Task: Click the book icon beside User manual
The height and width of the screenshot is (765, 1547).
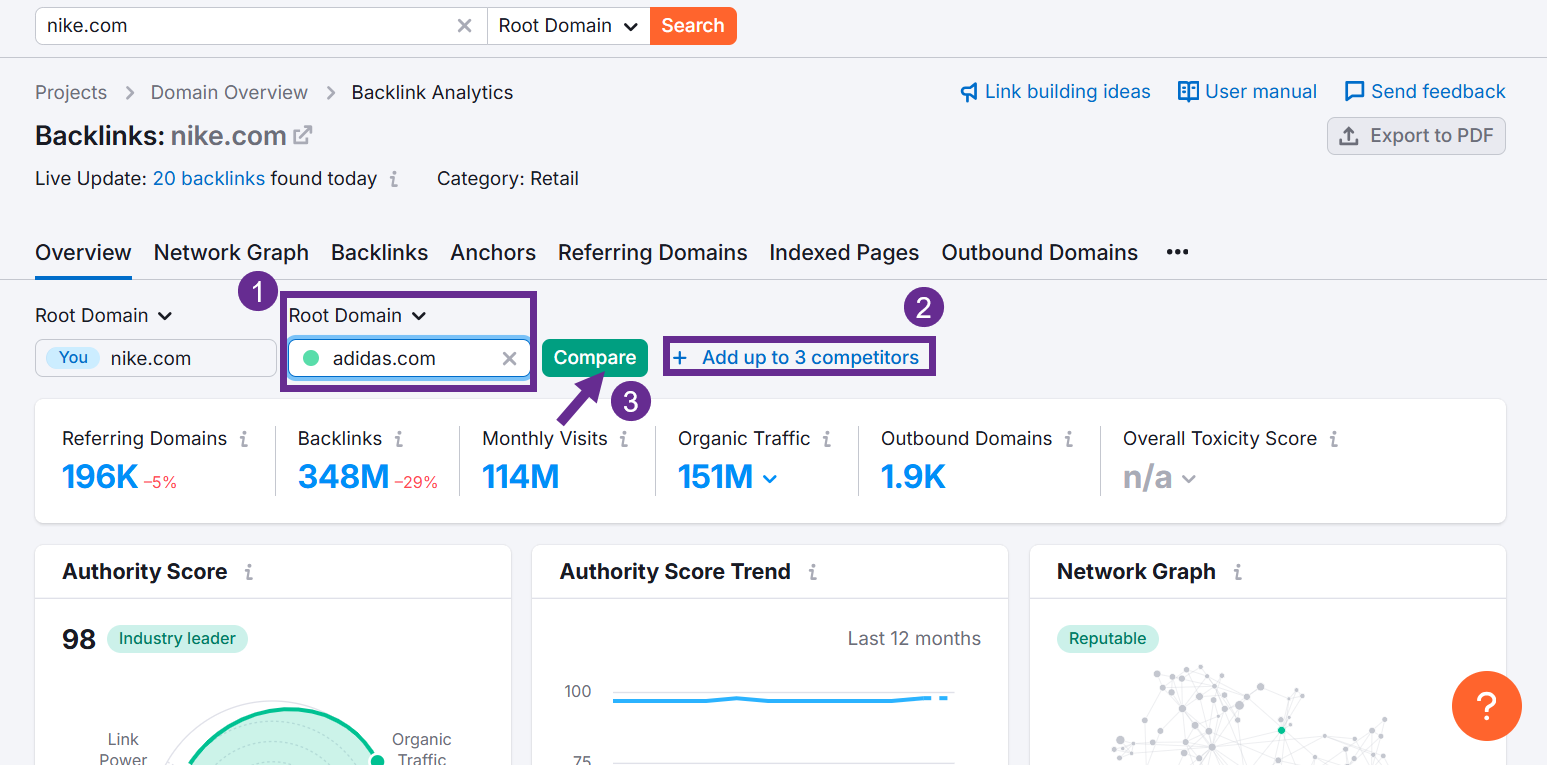Action: [x=1188, y=92]
